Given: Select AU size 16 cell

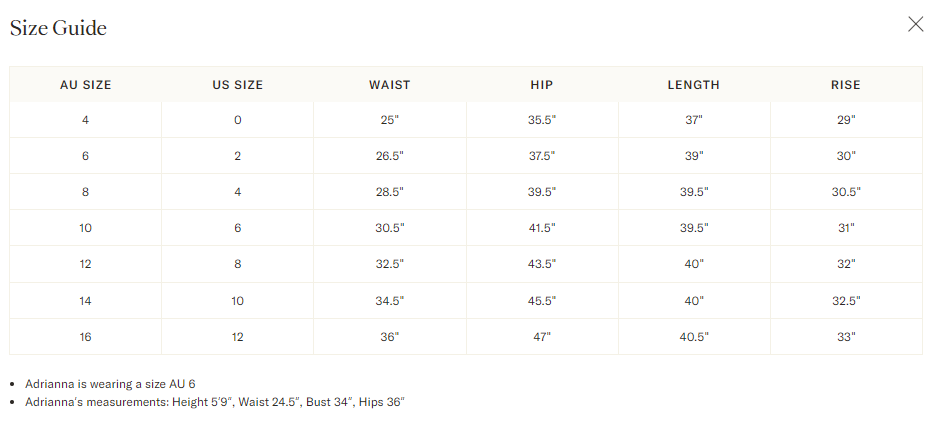Looking at the screenshot, I should pos(86,337).
